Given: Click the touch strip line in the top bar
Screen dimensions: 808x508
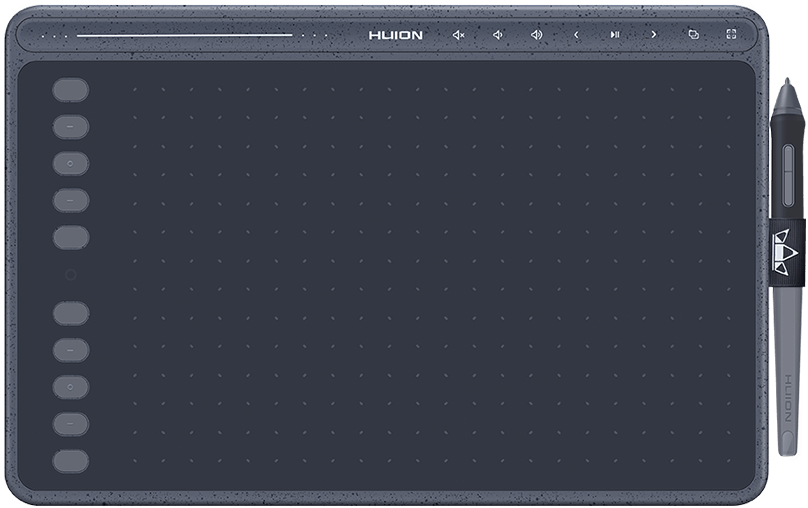Looking at the screenshot, I should pyautogui.click(x=185, y=35).
